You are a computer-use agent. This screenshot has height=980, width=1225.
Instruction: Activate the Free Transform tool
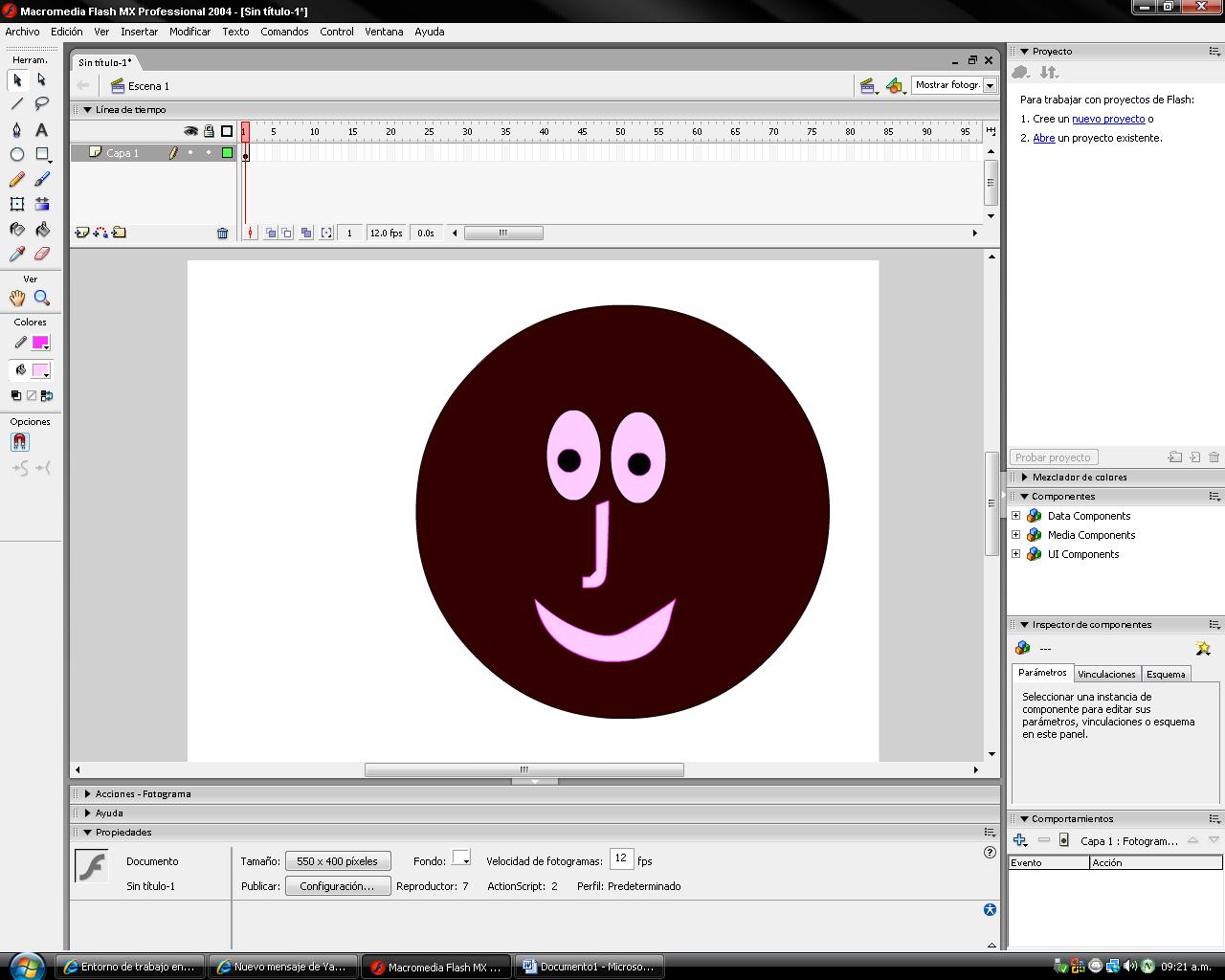(16, 204)
